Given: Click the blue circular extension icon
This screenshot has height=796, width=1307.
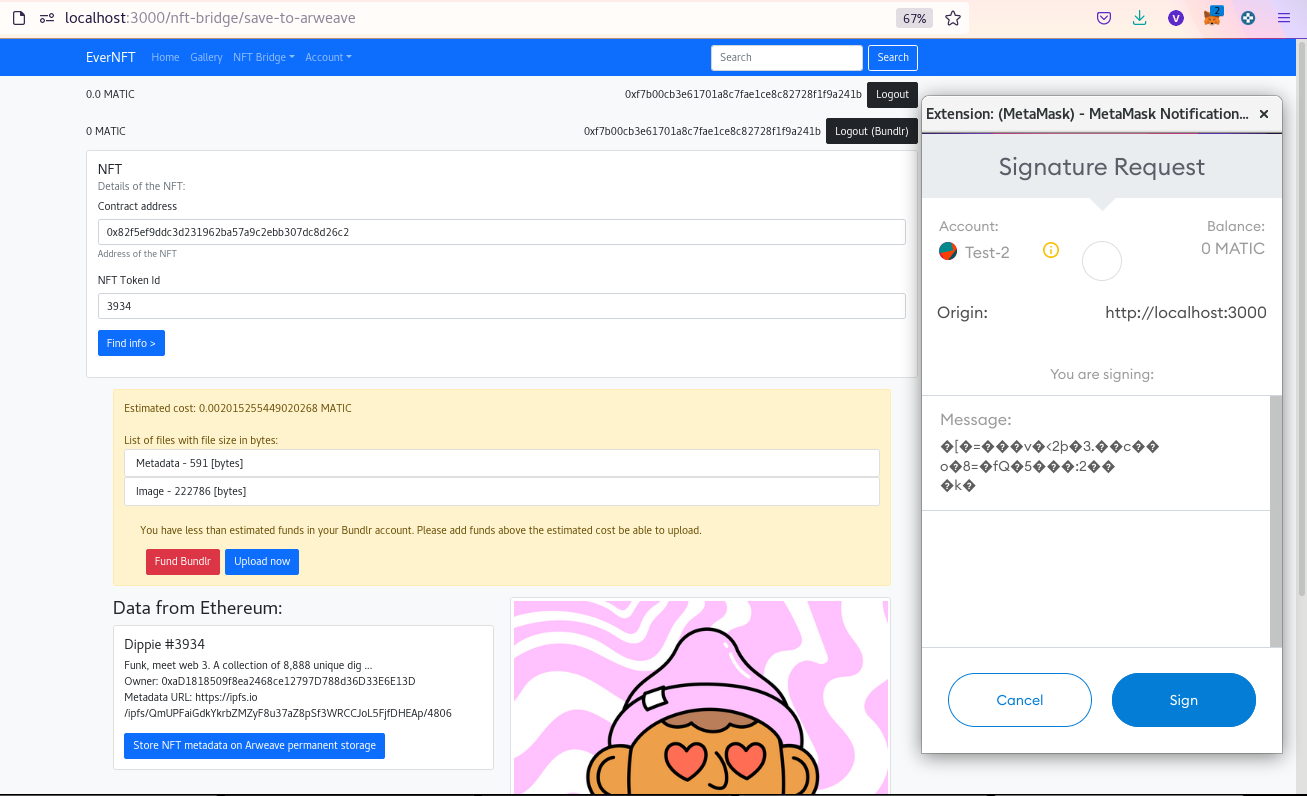Looking at the screenshot, I should tap(1248, 18).
